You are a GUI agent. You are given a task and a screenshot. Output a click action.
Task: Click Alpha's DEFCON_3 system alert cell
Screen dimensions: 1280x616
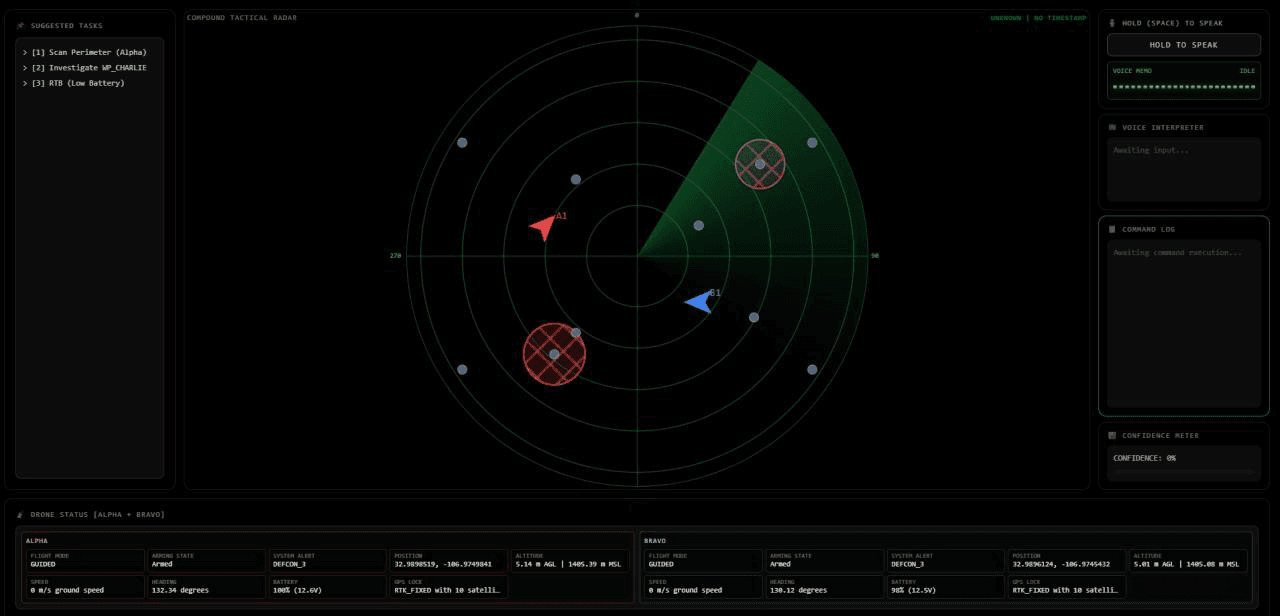[x=328, y=560]
